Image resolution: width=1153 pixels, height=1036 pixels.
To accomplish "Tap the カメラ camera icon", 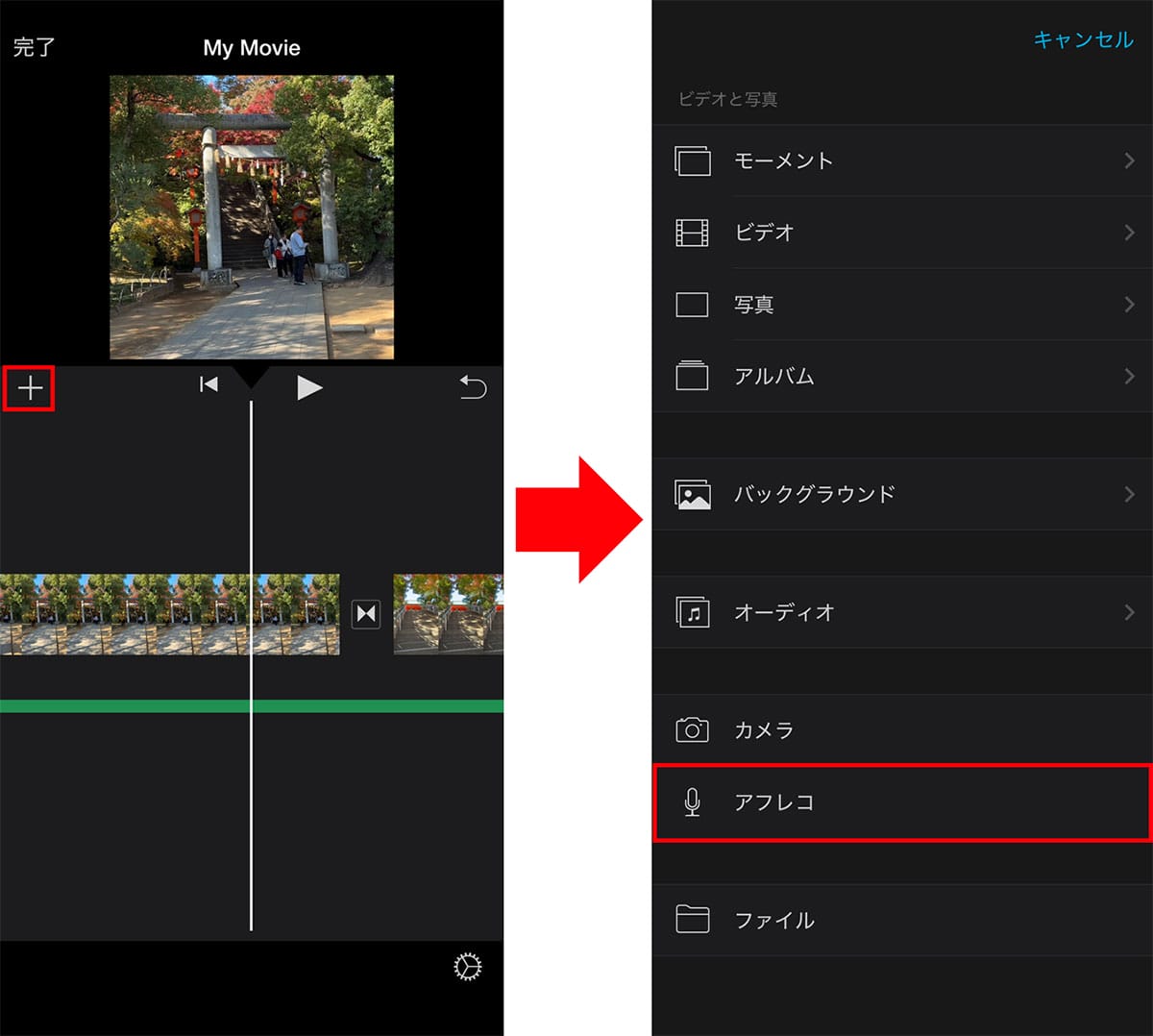I will [692, 730].
